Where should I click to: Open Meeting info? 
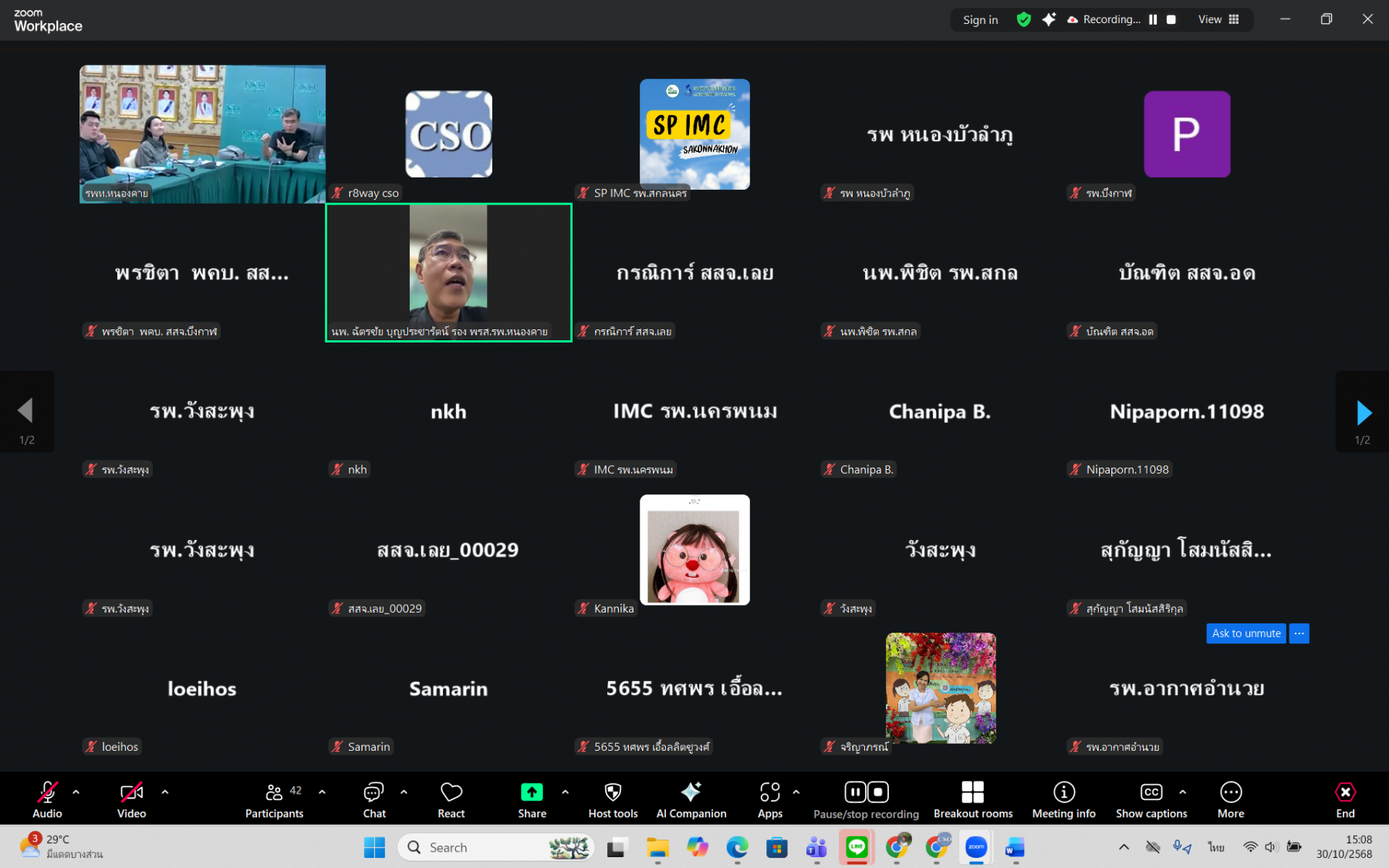(x=1063, y=799)
